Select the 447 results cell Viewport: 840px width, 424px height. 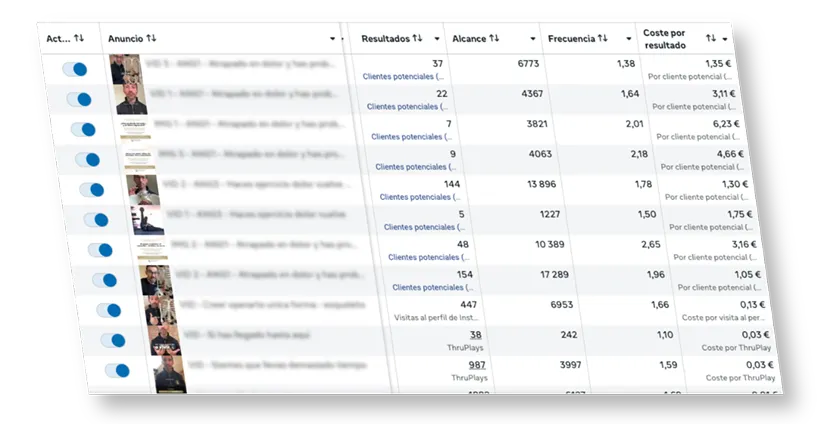click(468, 304)
